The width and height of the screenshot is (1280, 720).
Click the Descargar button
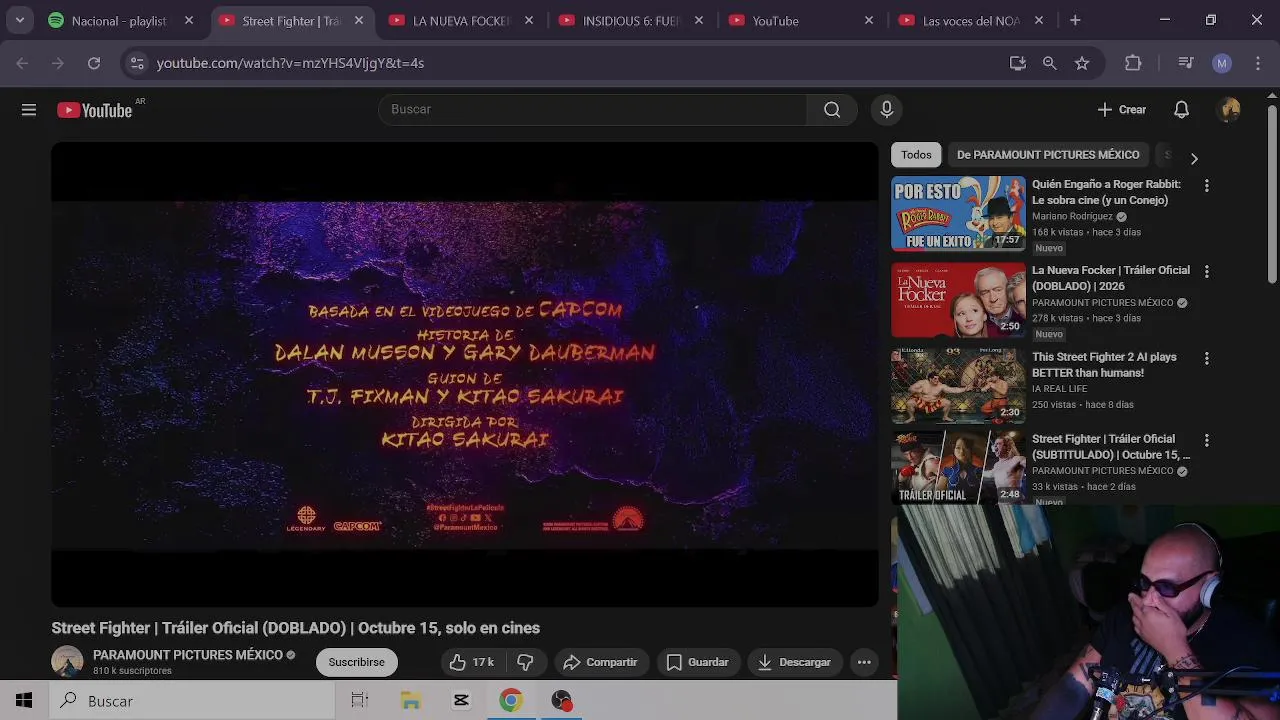[795, 662]
